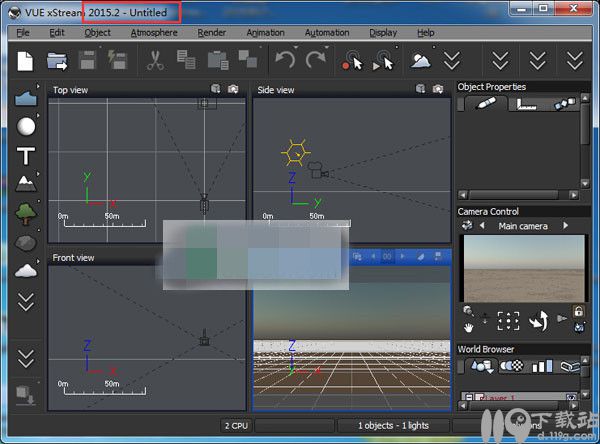
Task: Select the Objects tab in World Browser
Action: [x=481, y=366]
